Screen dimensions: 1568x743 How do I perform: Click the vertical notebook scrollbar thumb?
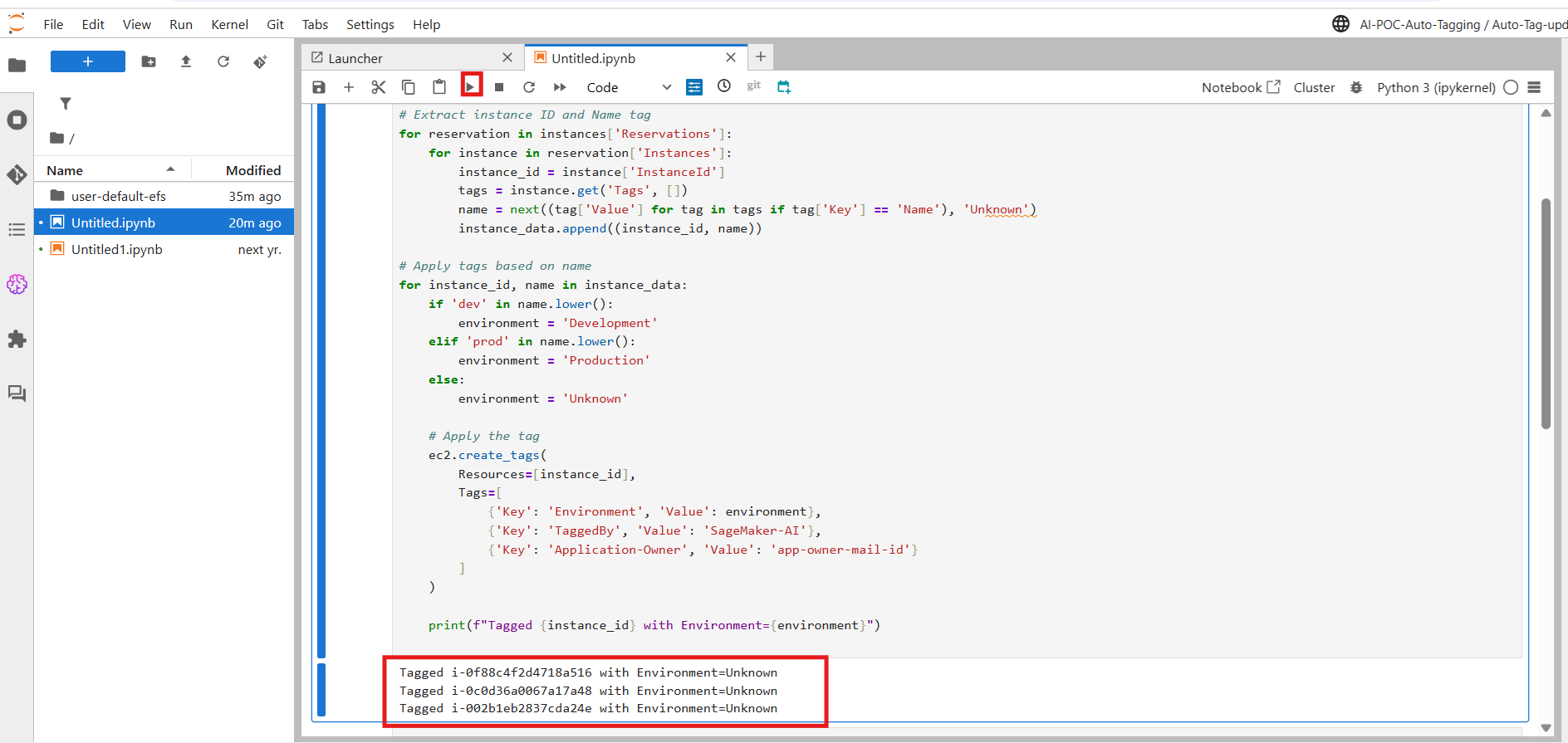pyautogui.click(x=1546, y=314)
